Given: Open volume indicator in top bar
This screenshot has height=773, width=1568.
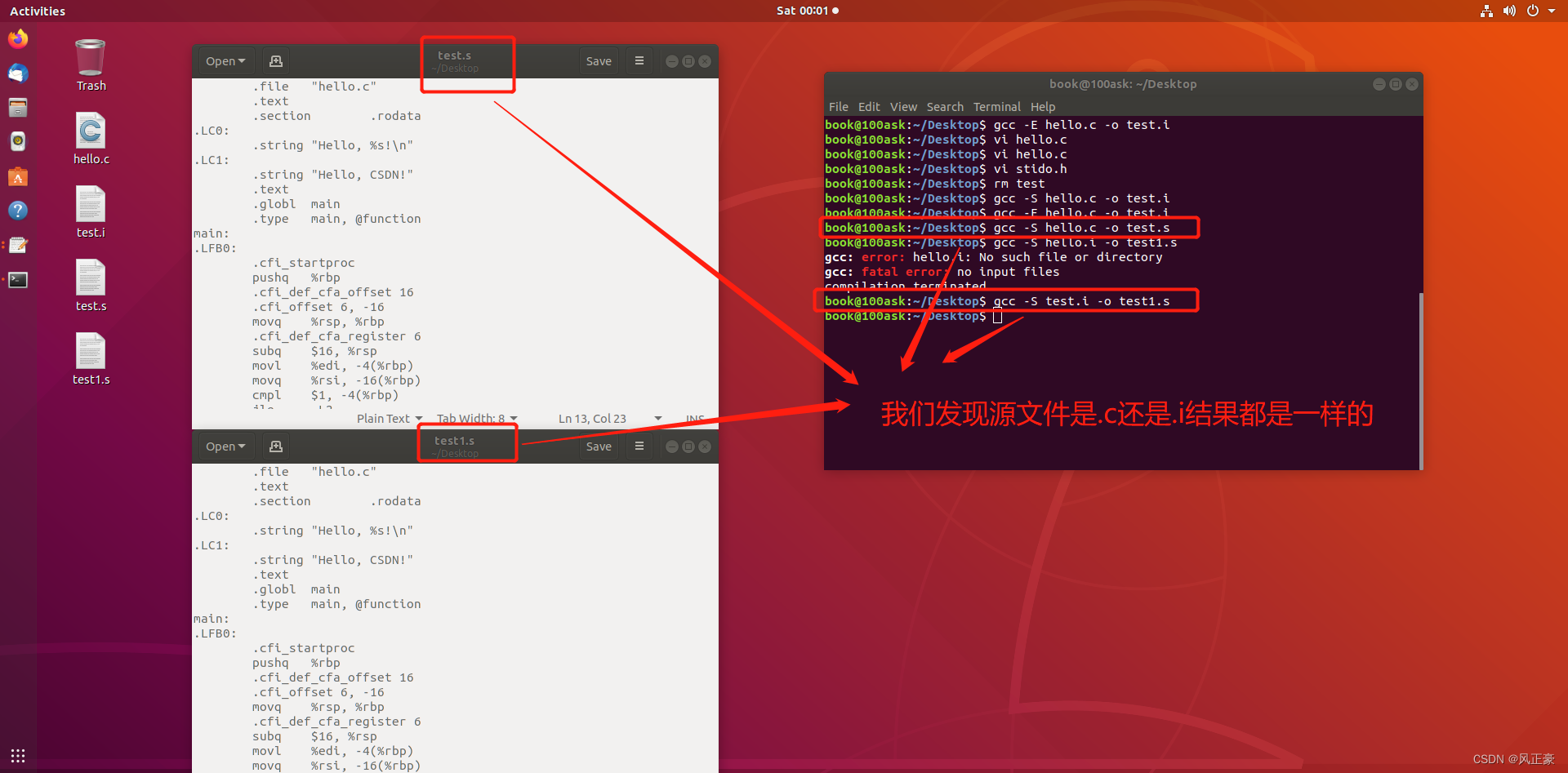Looking at the screenshot, I should (1509, 11).
